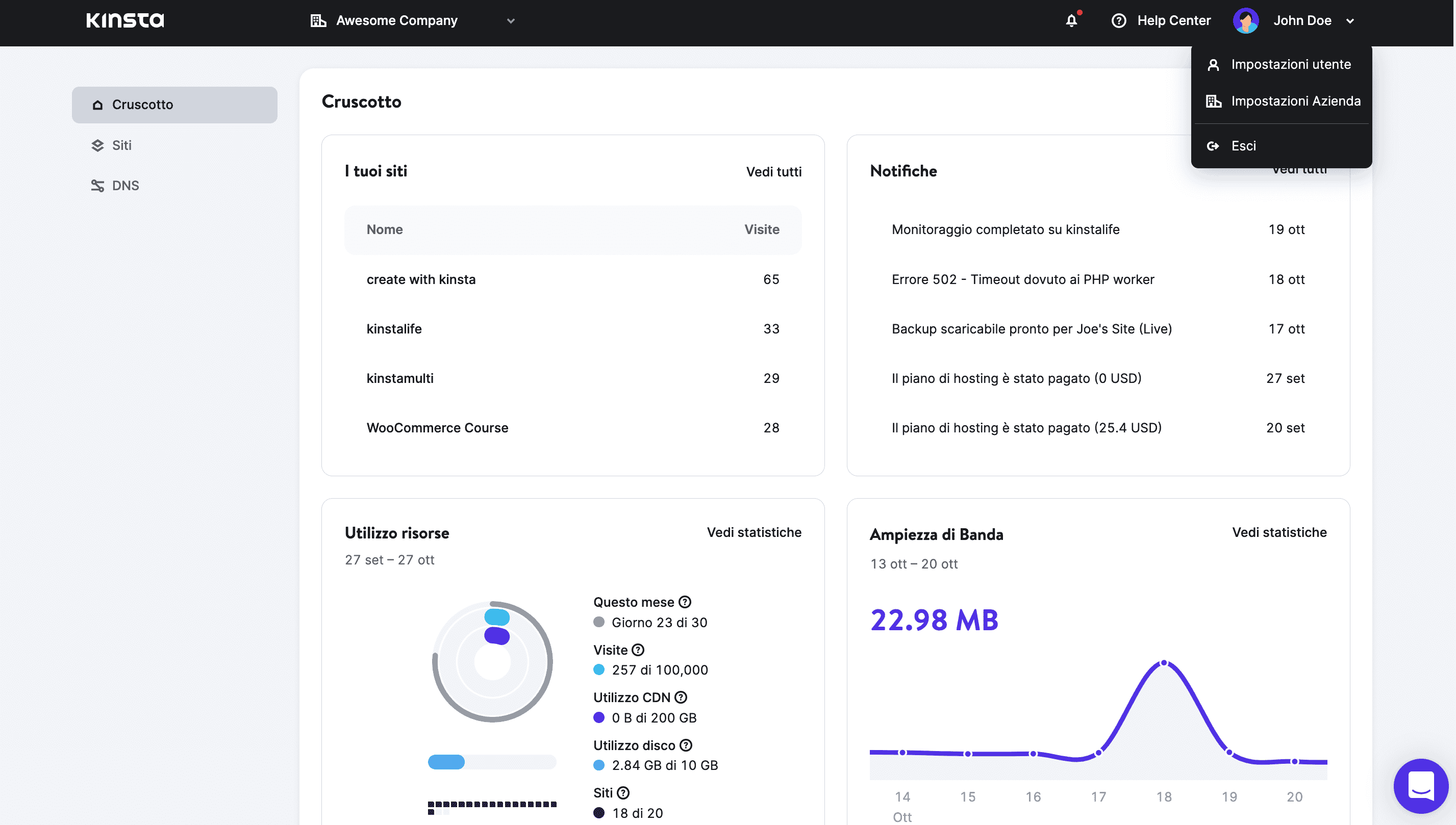The width and height of the screenshot is (1456, 825).
Task: Click the bandwidth chart spike marker
Action: [1163, 662]
